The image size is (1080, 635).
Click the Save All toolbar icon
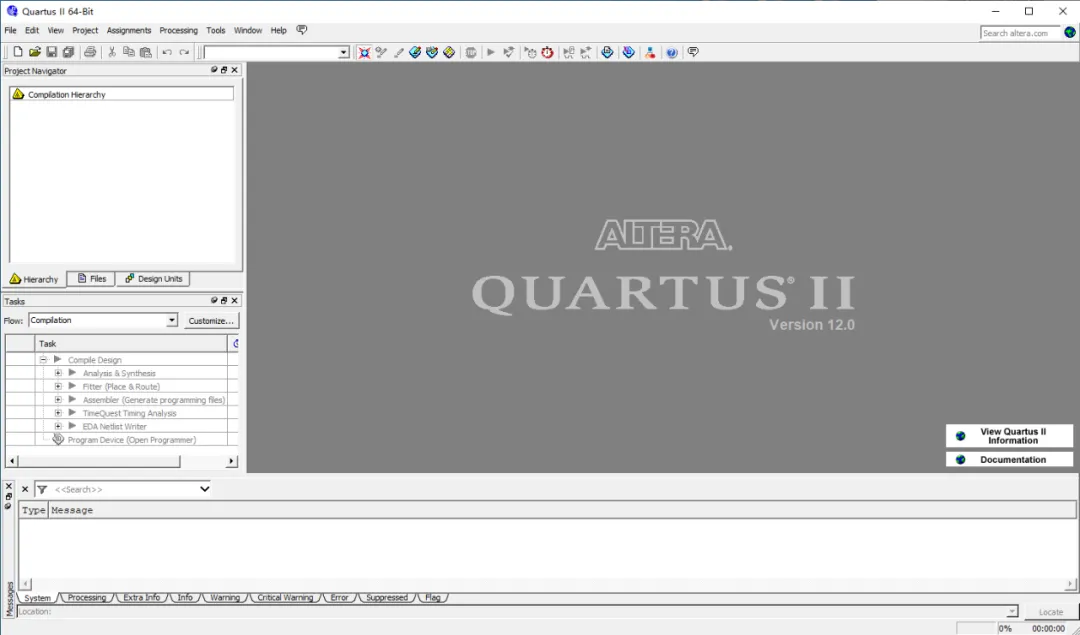click(x=68, y=52)
